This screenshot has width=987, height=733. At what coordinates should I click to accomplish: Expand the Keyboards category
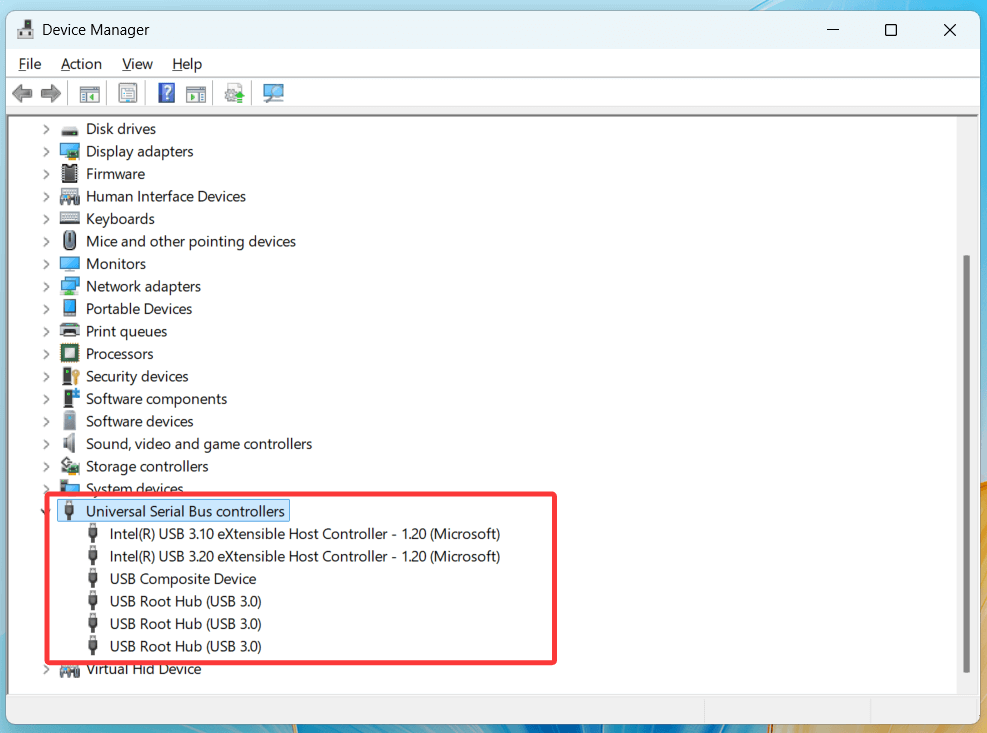coord(45,218)
